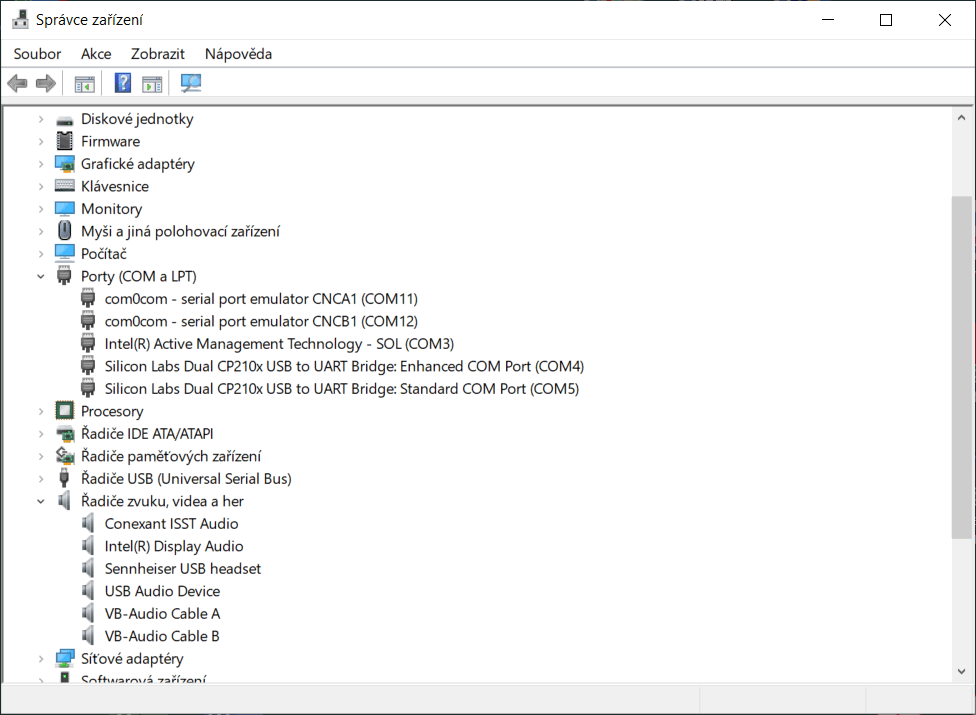Click the Grafické adaptéry device icon
The image size is (976, 715).
pyautogui.click(x=65, y=164)
